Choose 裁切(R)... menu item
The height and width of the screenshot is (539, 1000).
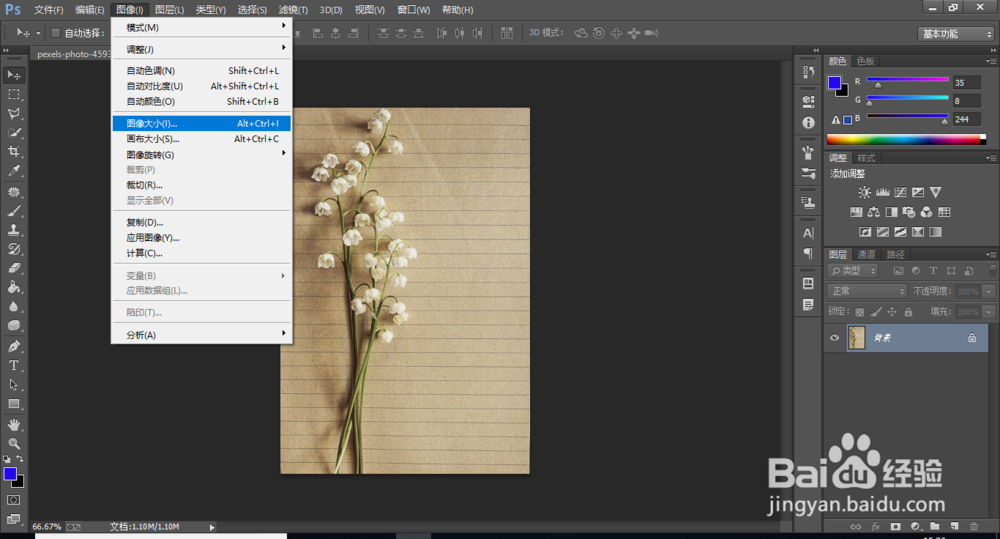202,185
